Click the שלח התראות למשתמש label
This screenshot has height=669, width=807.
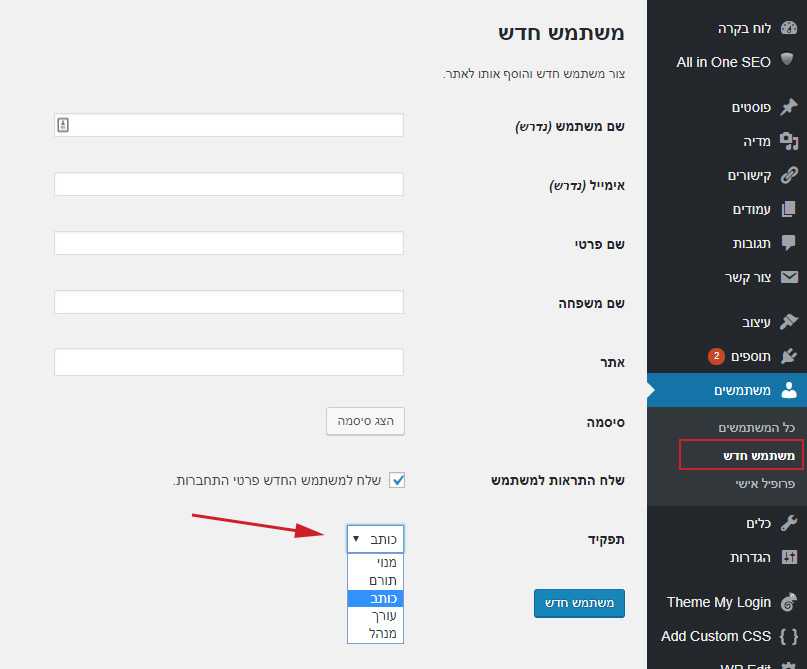tap(558, 481)
